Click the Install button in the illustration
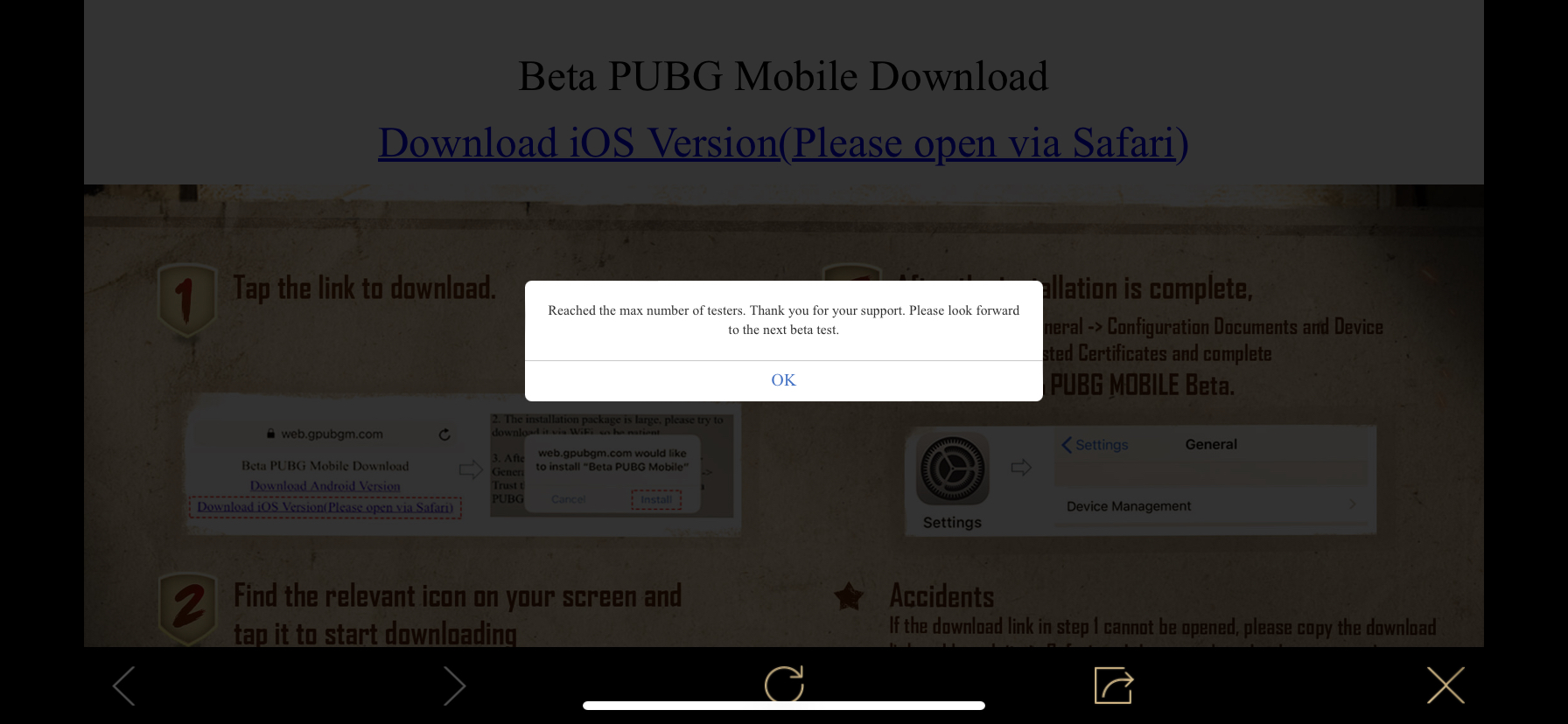The width and height of the screenshot is (1568, 724). click(x=656, y=500)
